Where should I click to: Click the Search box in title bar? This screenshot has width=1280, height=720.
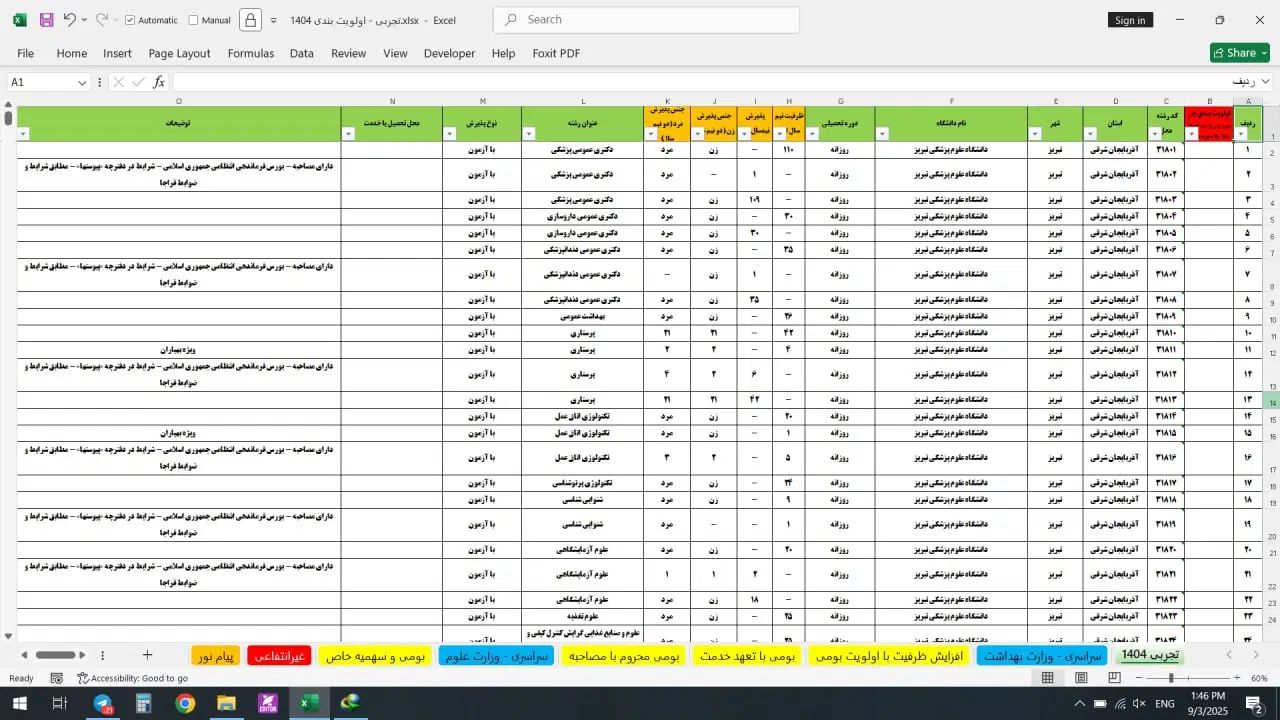coord(646,20)
